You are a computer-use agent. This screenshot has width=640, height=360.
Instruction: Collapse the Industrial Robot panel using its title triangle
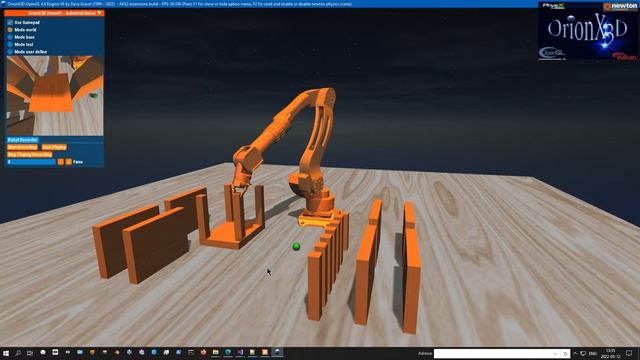[x=99, y=13]
